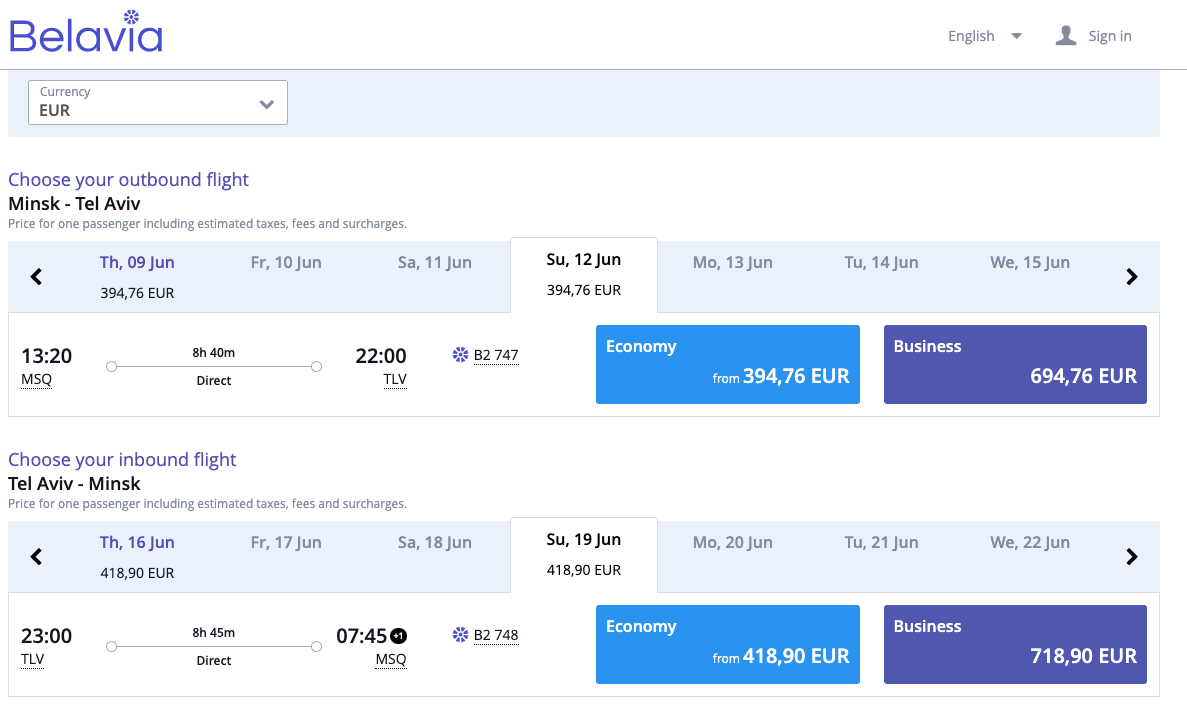Select Mo, 13 Jun outbound date tab
Image resolution: width=1187 pixels, height=704 pixels.
[x=732, y=263]
